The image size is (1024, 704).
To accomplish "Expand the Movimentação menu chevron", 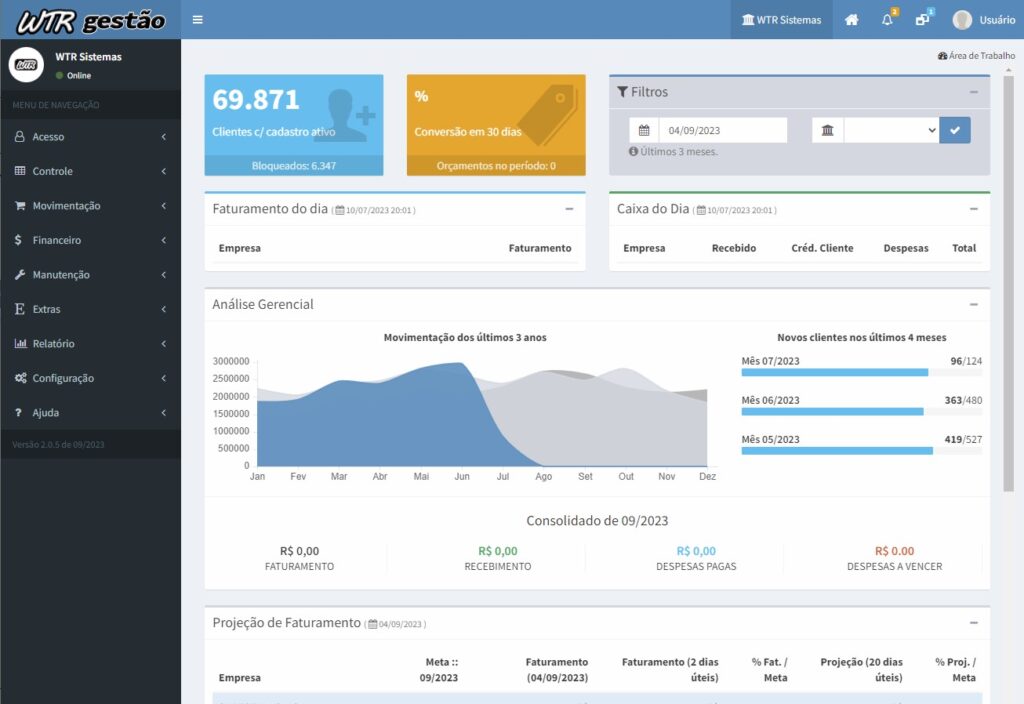I will click(164, 206).
